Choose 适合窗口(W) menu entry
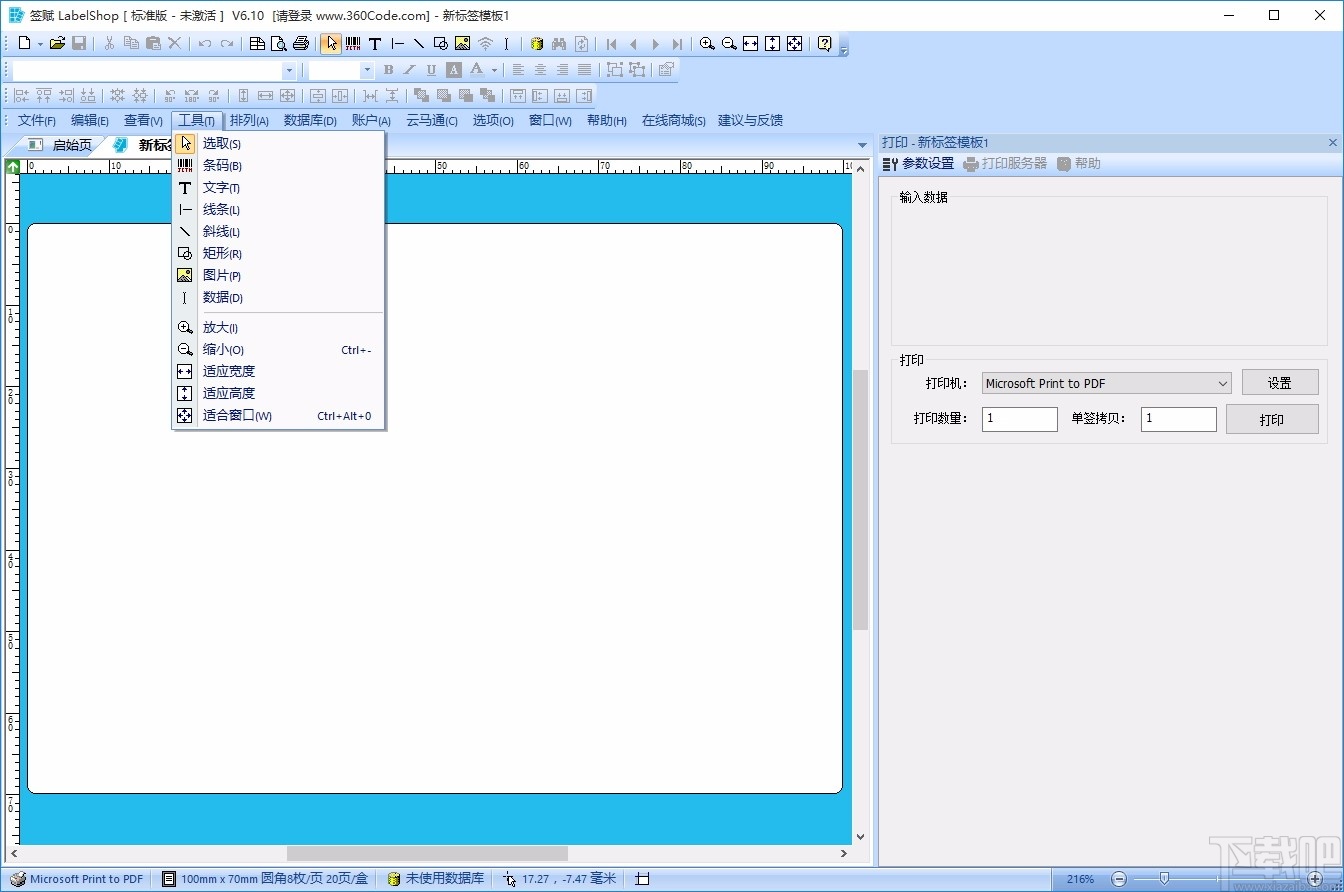1344x892 pixels. click(x=279, y=416)
